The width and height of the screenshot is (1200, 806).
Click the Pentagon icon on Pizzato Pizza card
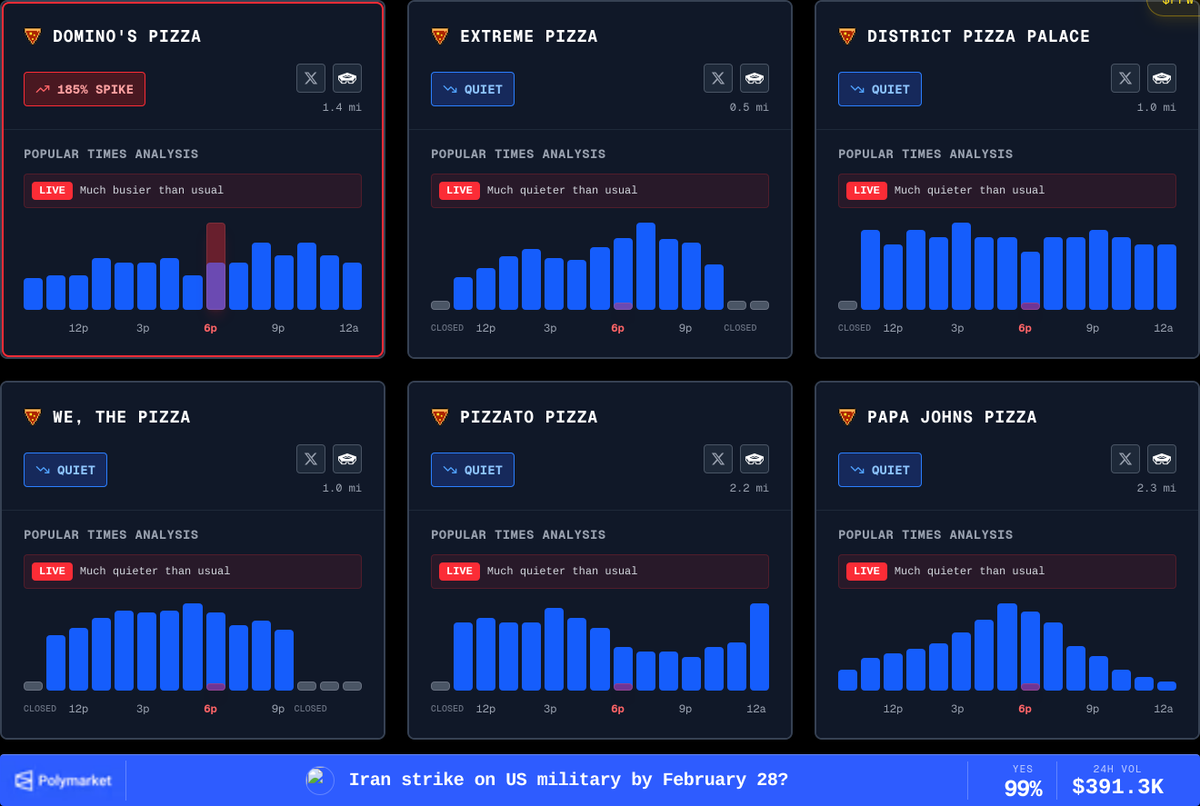coord(755,459)
